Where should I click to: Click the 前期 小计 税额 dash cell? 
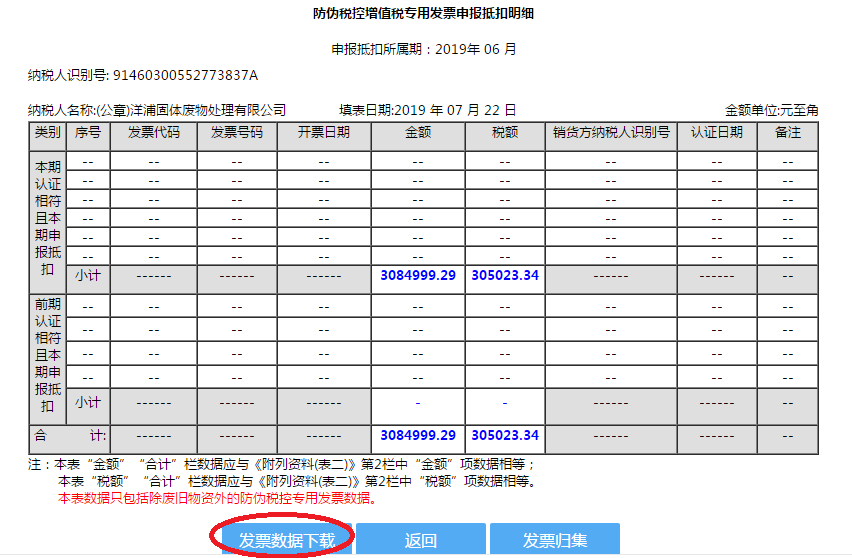click(x=505, y=406)
